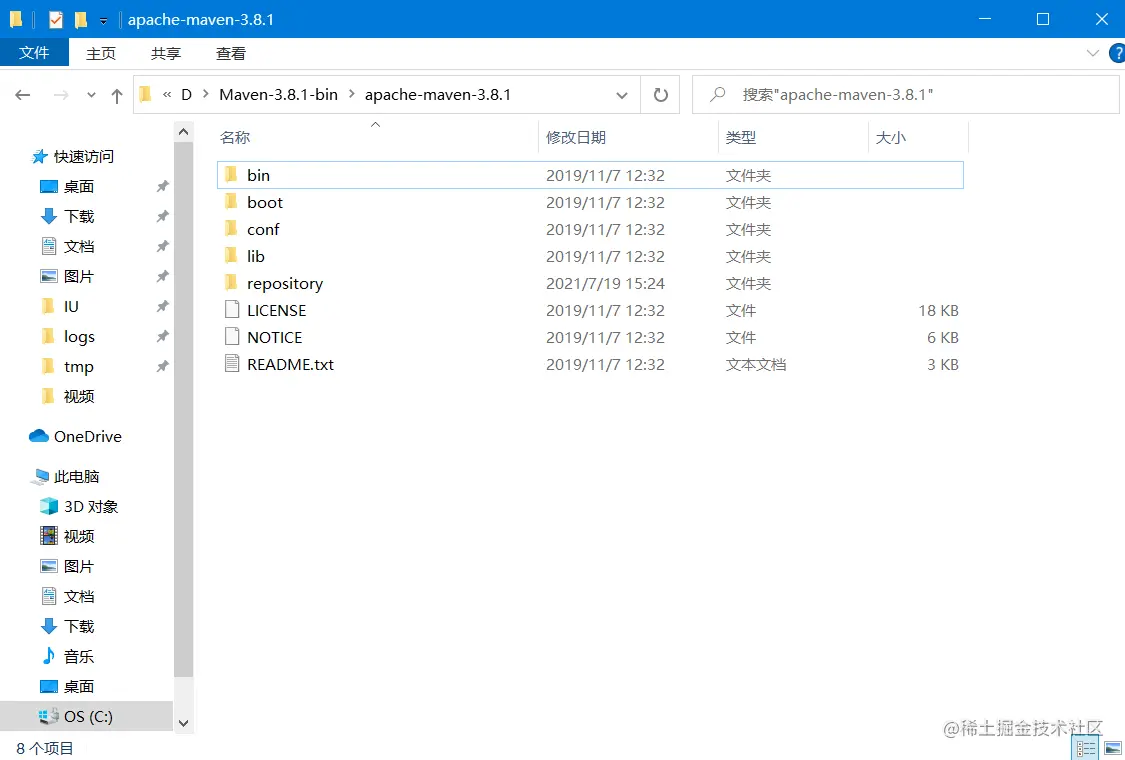The height and width of the screenshot is (760, 1125).
Task: Navigate to Maven-3.8.1-bin breadcrumb
Action: click(278, 95)
